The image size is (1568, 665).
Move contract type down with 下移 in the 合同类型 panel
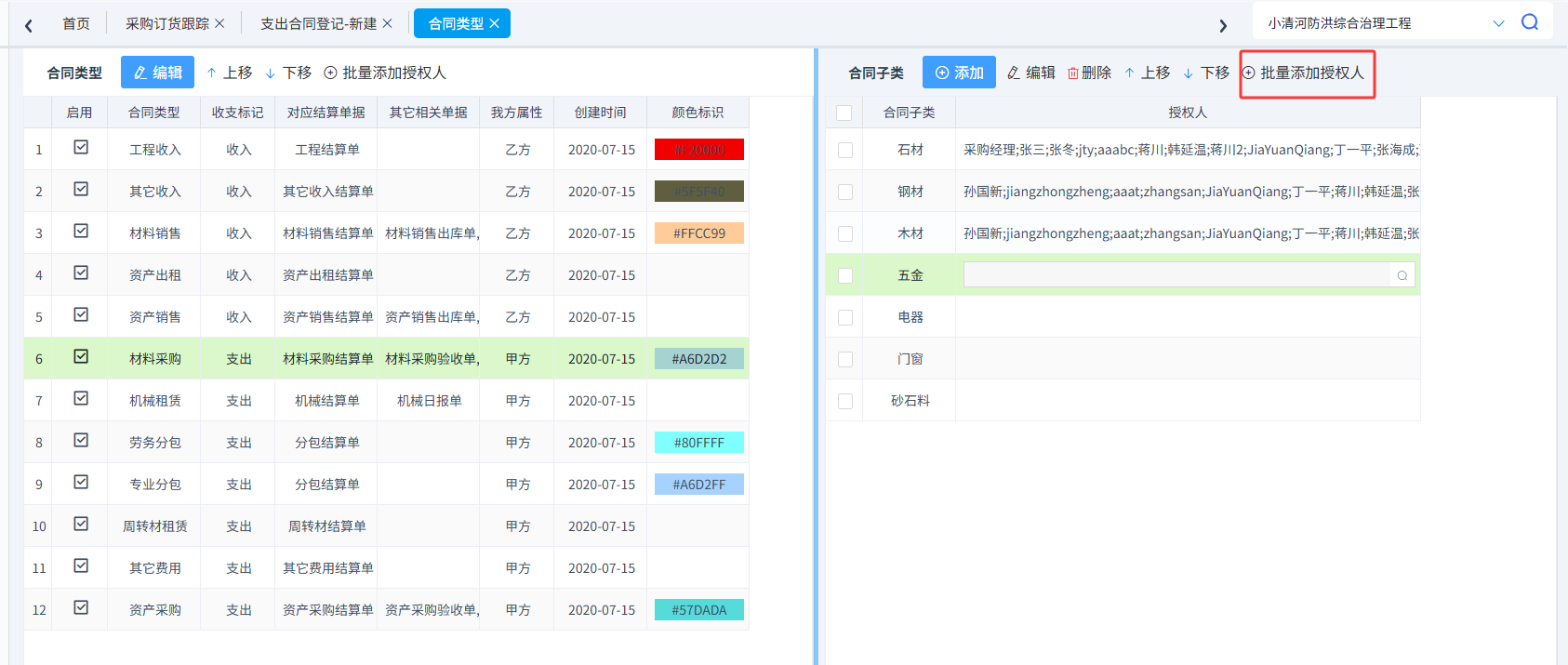[288, 73]
